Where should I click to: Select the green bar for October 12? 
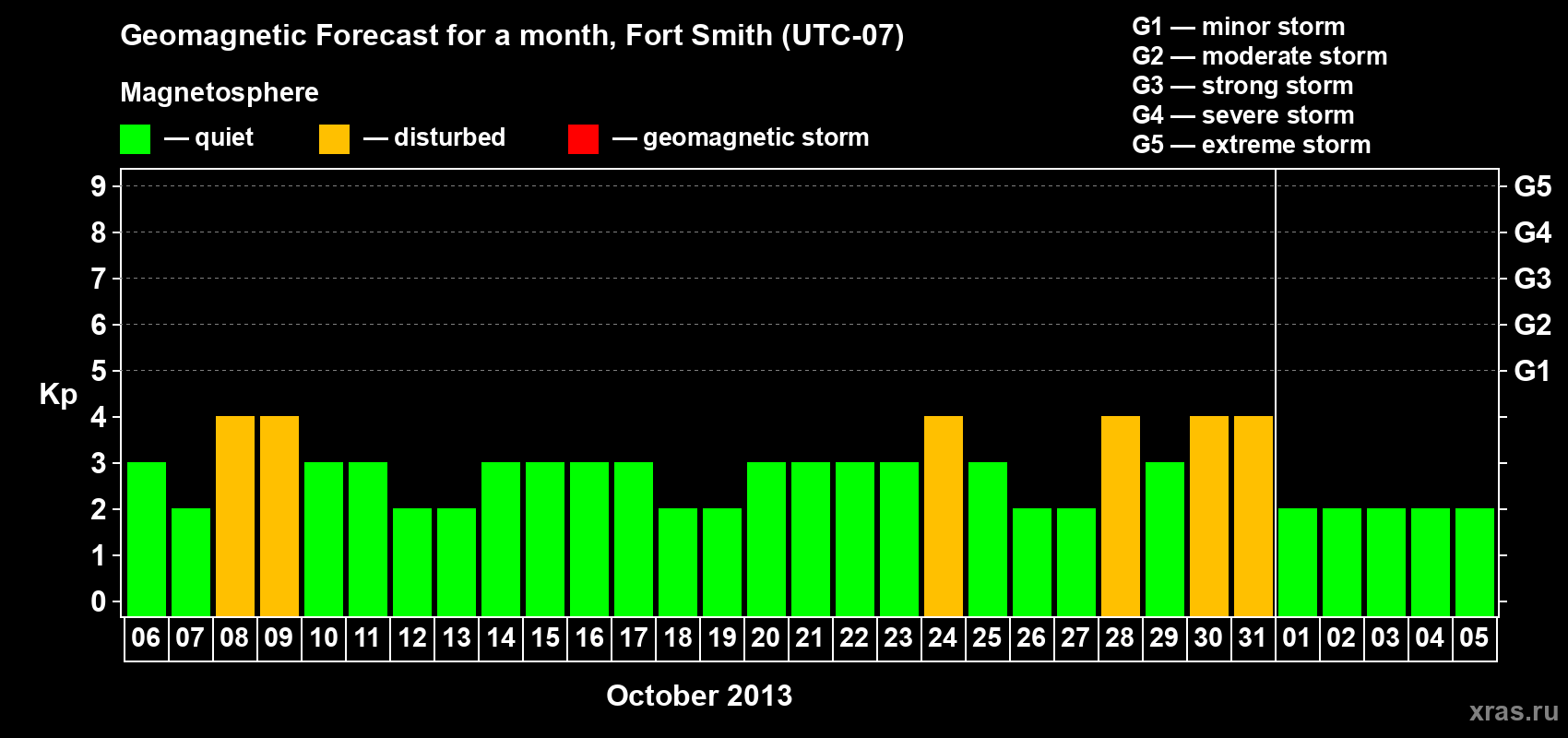coord(412,562)
